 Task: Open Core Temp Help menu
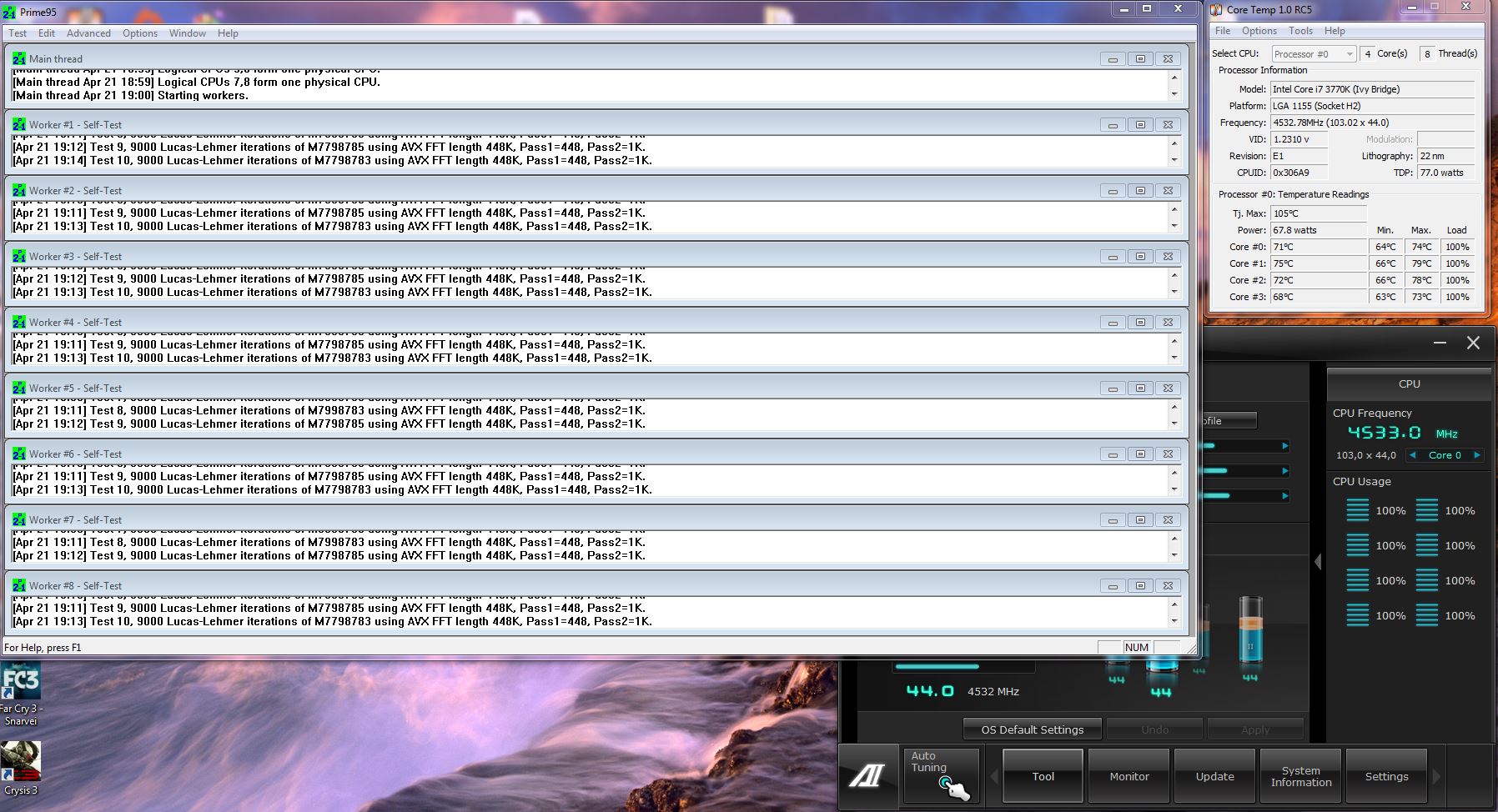[1335, 31]
